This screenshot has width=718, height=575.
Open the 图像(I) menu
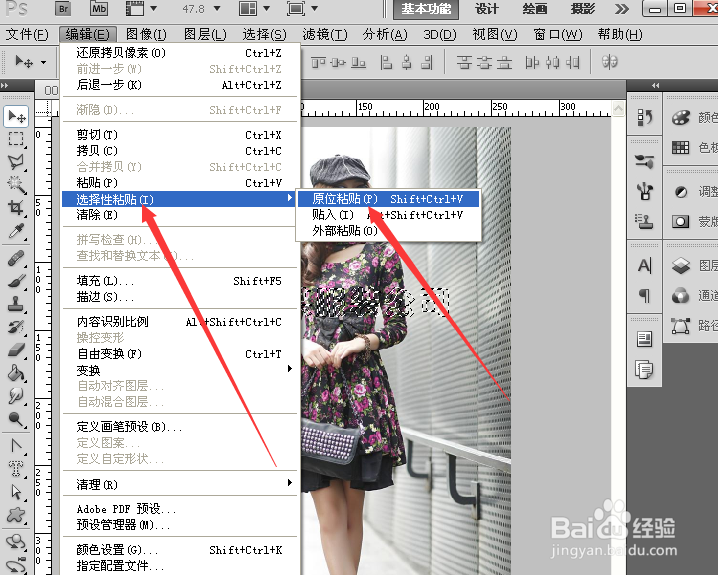click(146, 34)
